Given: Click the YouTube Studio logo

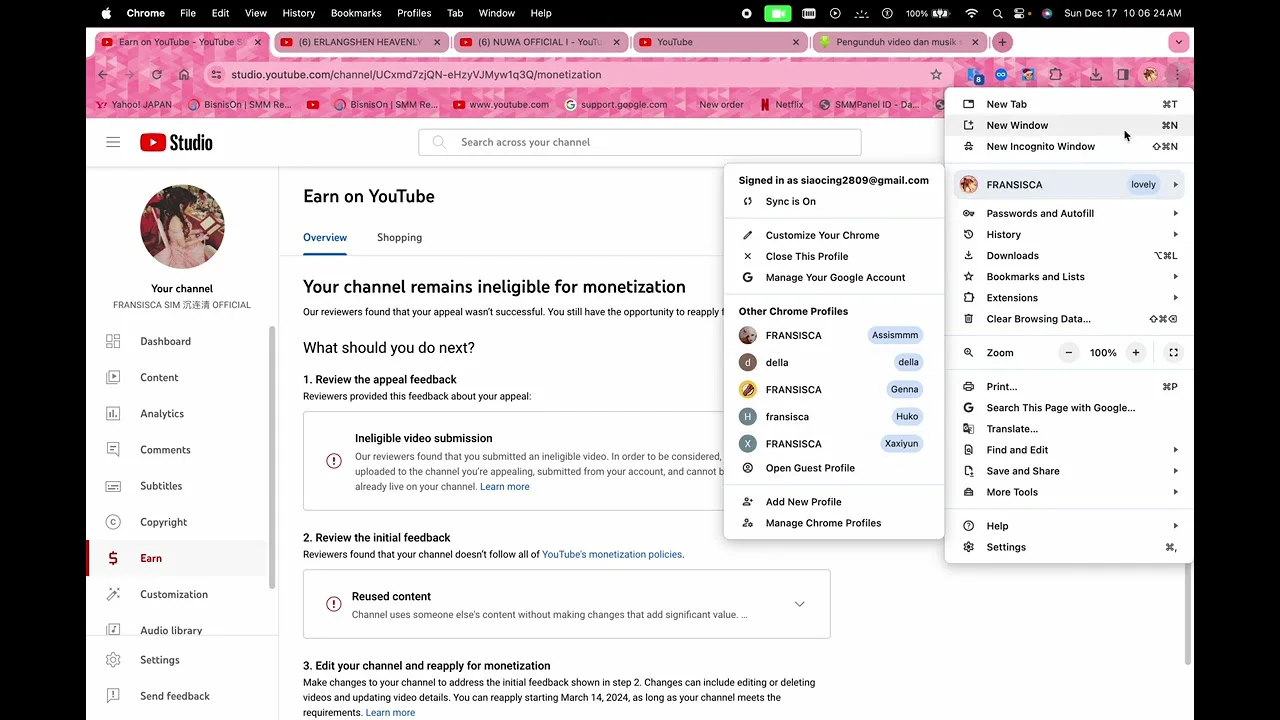Looking at the screenshot, I should (176, 142).
